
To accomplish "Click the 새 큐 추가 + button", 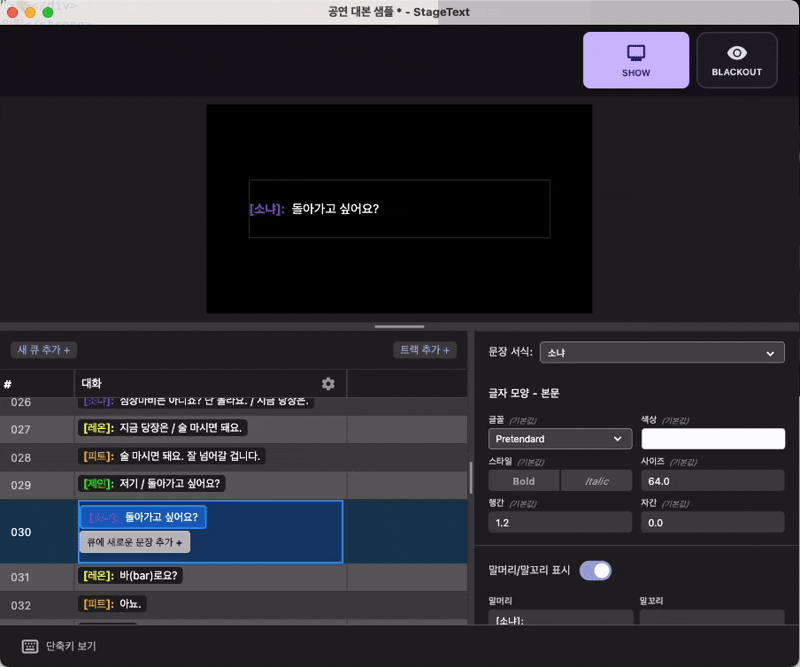I will click(42, 350).
